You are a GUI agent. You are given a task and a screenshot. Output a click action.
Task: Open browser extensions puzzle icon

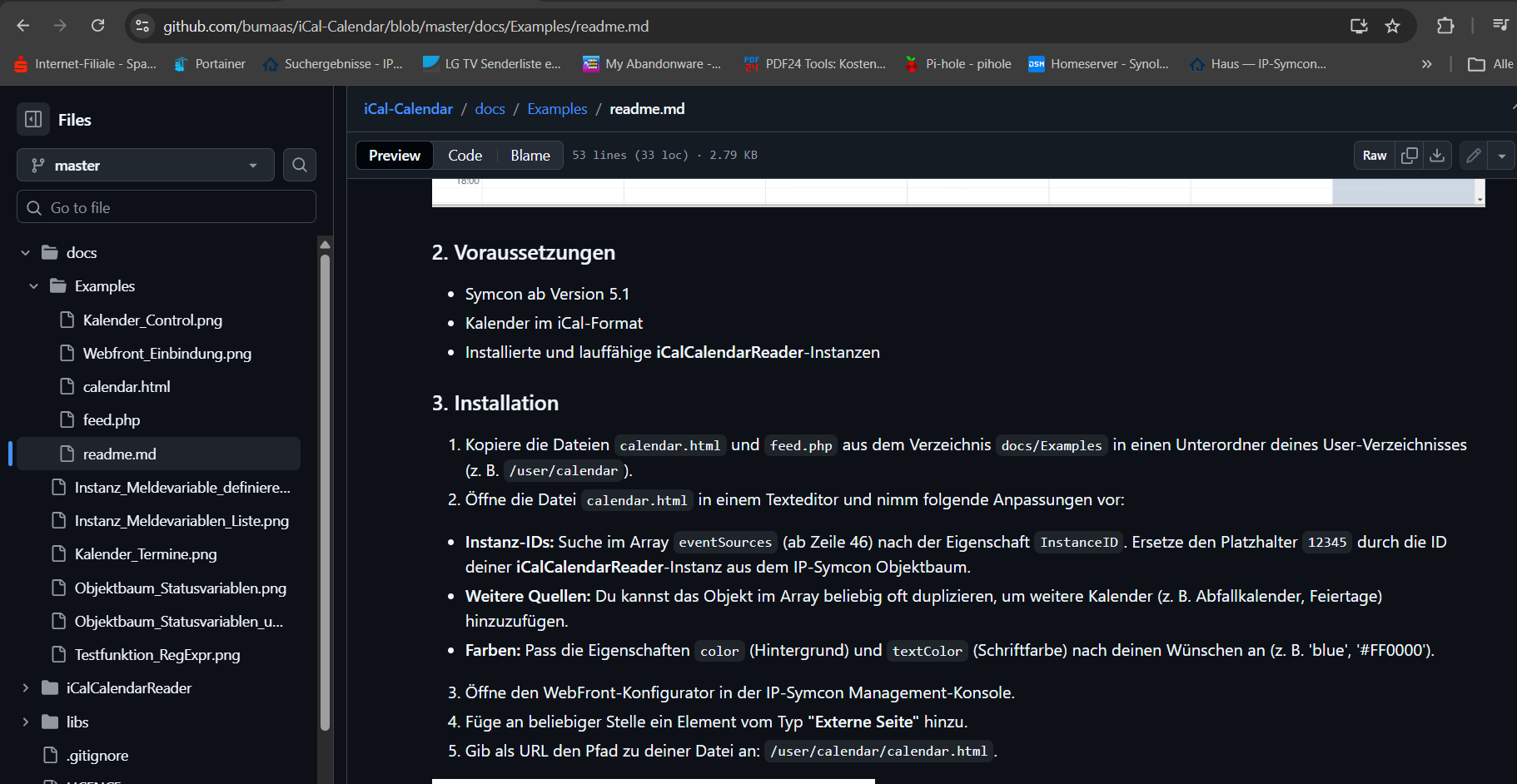tap(1445, 26)
